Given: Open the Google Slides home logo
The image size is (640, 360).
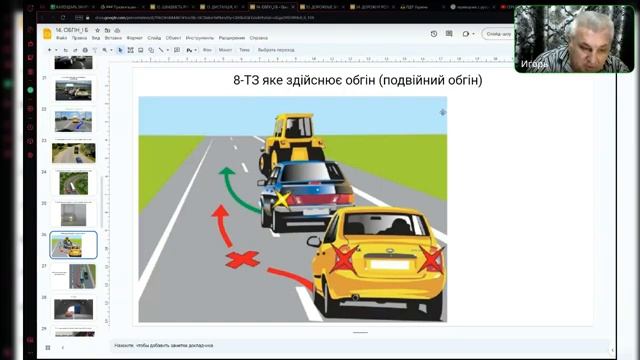Looking at the screenshot, I should pyautogui.click(x=47, y=34).
